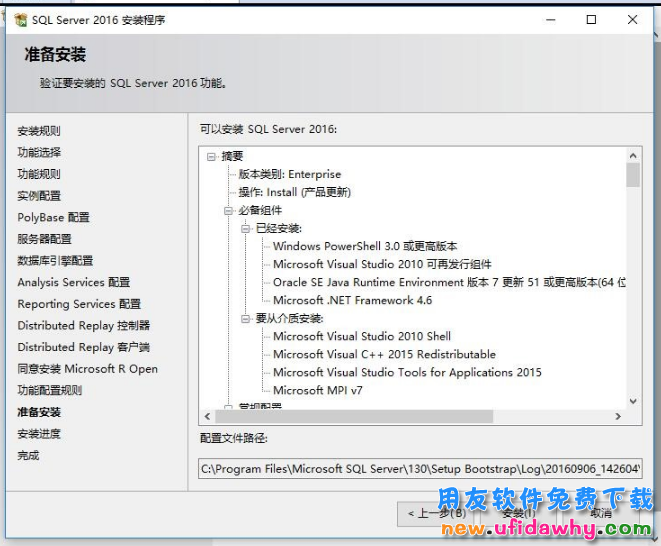Open PolyBase 配置 step
The width and height of the screenshot is (661, 546).
(x=53, y=217)
